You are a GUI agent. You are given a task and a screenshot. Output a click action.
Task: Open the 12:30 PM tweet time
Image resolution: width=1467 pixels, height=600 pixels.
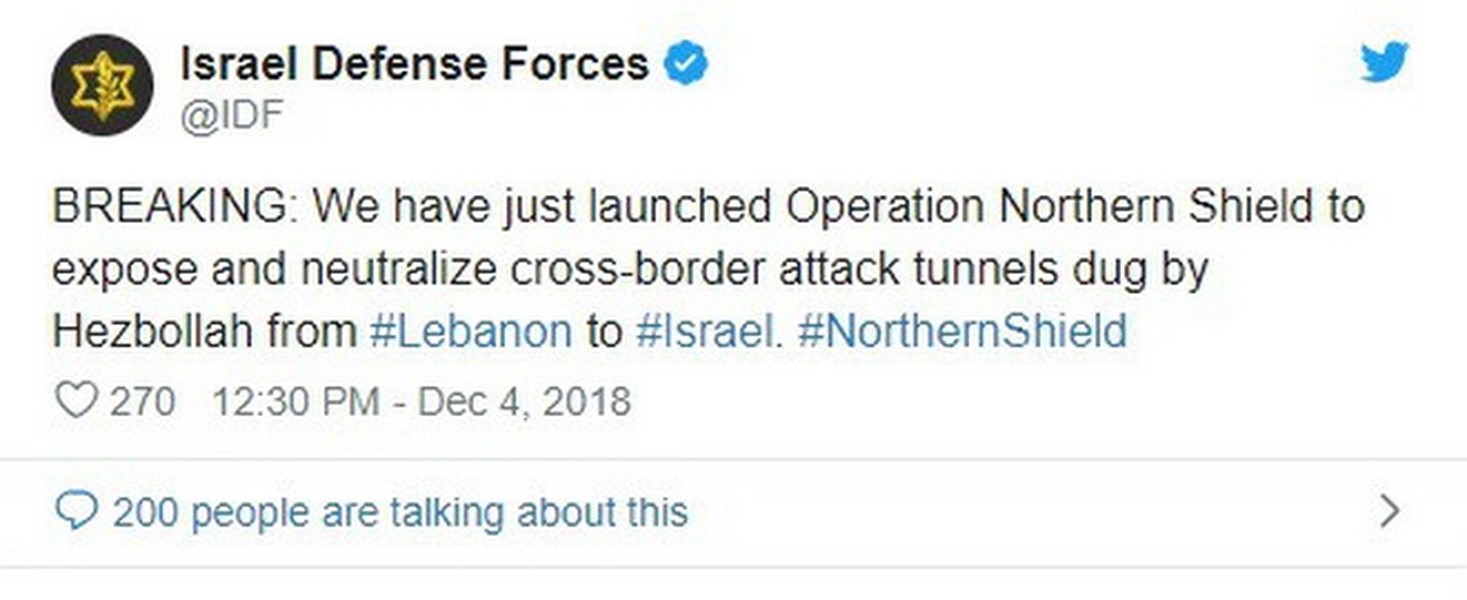click(296, 402)
